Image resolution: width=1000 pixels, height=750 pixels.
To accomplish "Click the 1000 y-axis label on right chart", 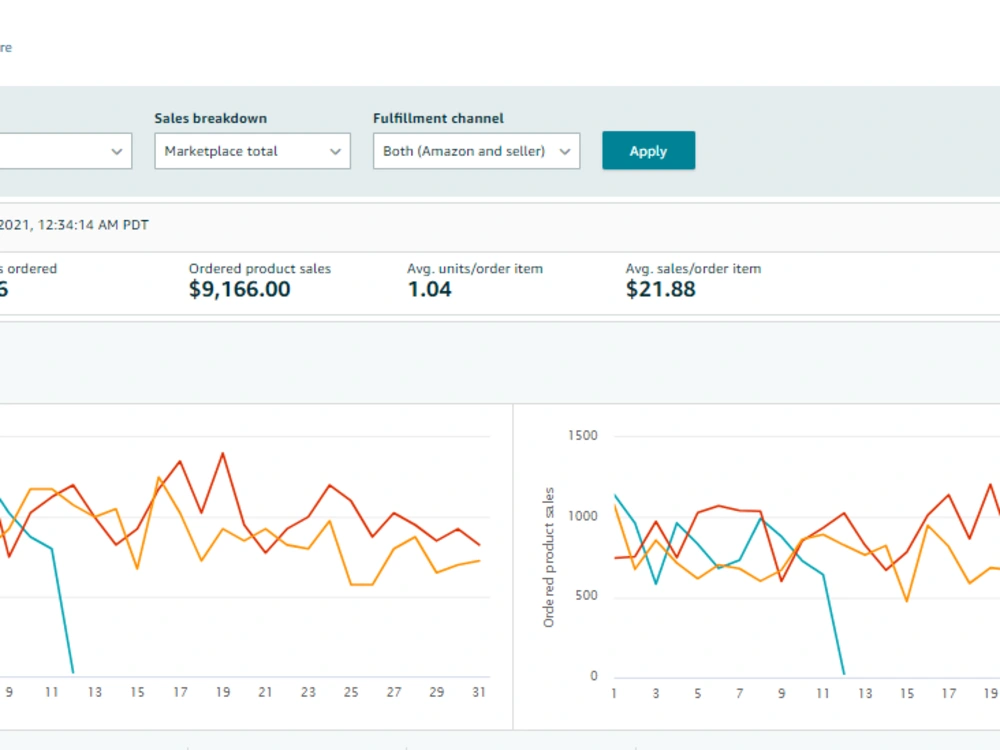I will tap(582, 516).
